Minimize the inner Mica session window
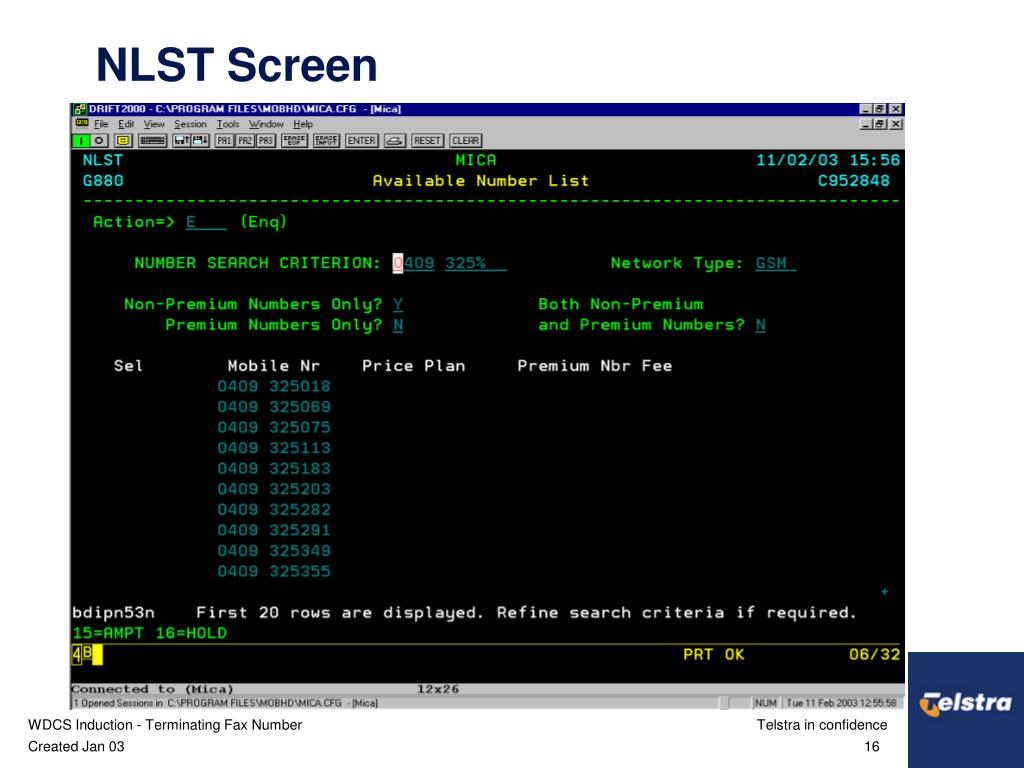Viewport: 1024px width, 768px height. [x=867, y=124]
